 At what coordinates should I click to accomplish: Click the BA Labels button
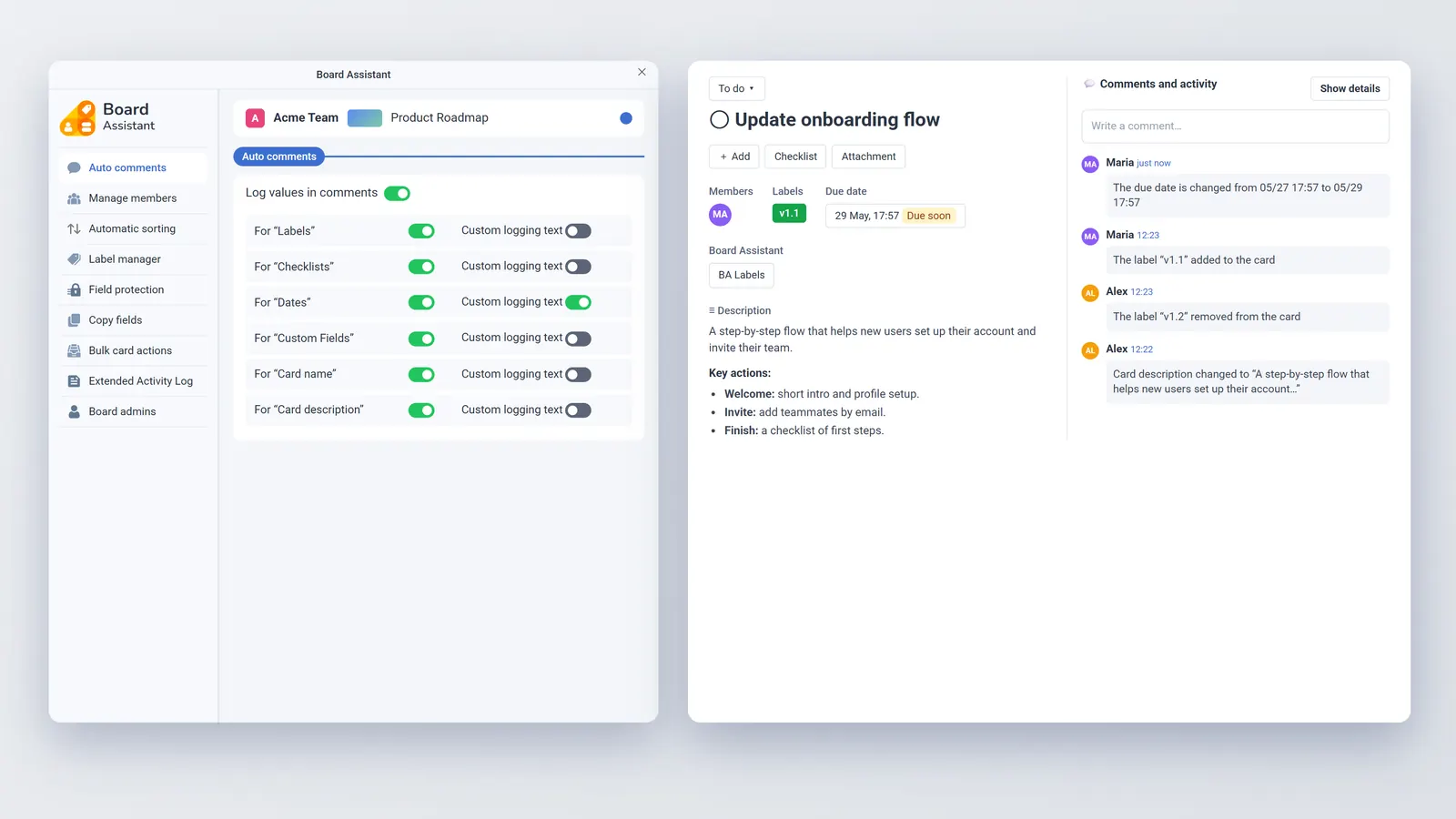(742, 275)
